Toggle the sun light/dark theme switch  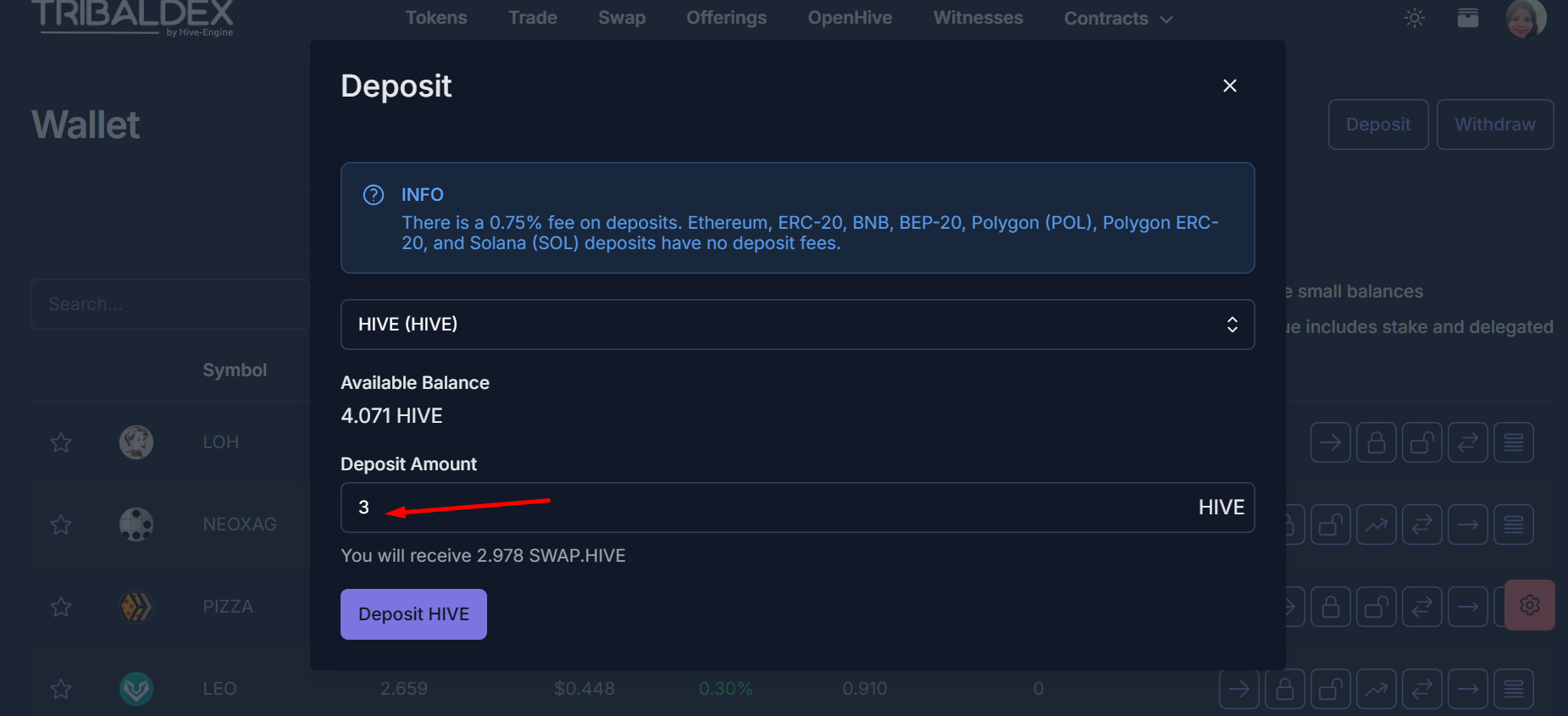pyautogui.click(x=1415, y=18)
